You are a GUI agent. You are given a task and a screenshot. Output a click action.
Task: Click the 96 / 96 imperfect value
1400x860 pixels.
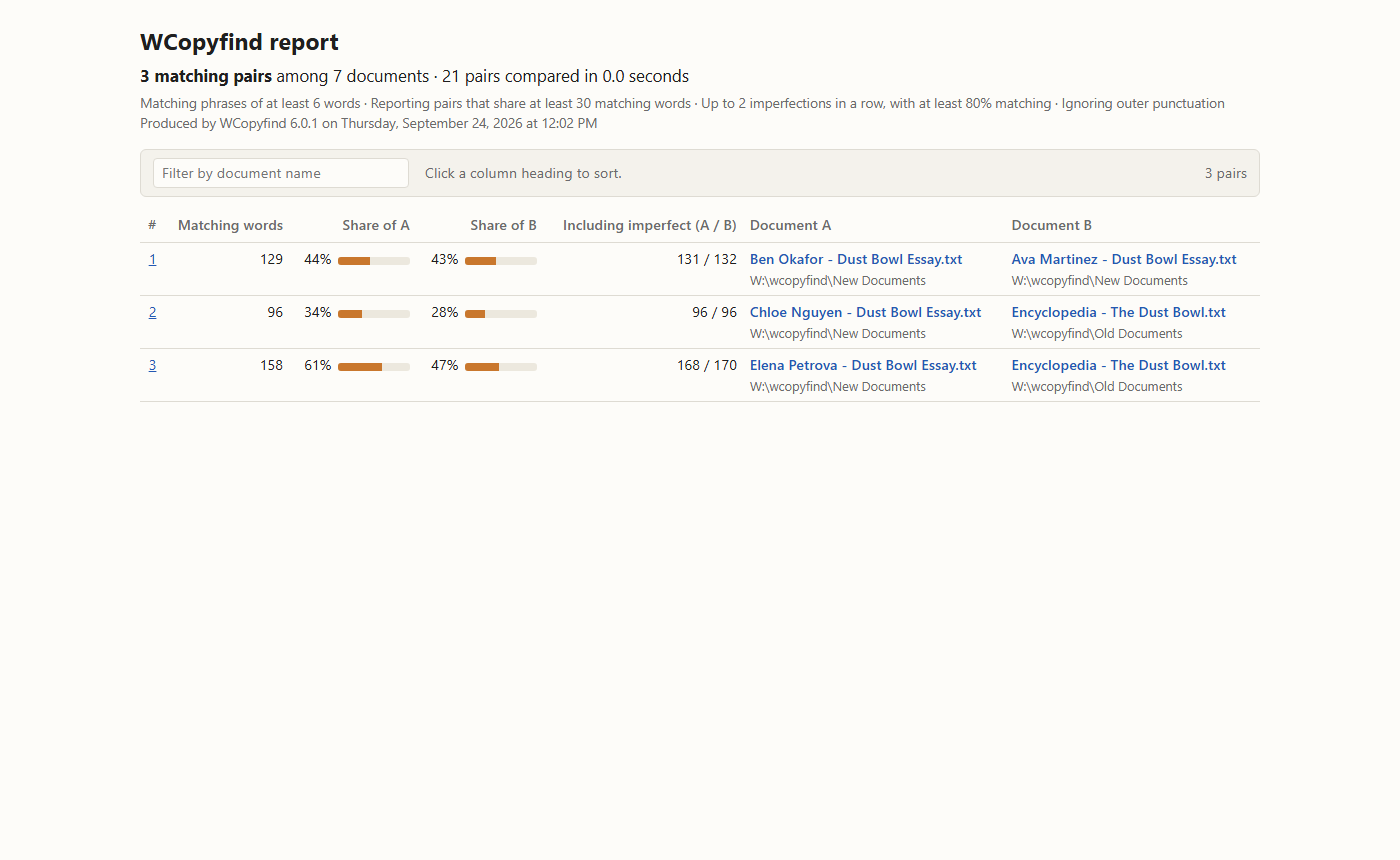click(714, 312)
